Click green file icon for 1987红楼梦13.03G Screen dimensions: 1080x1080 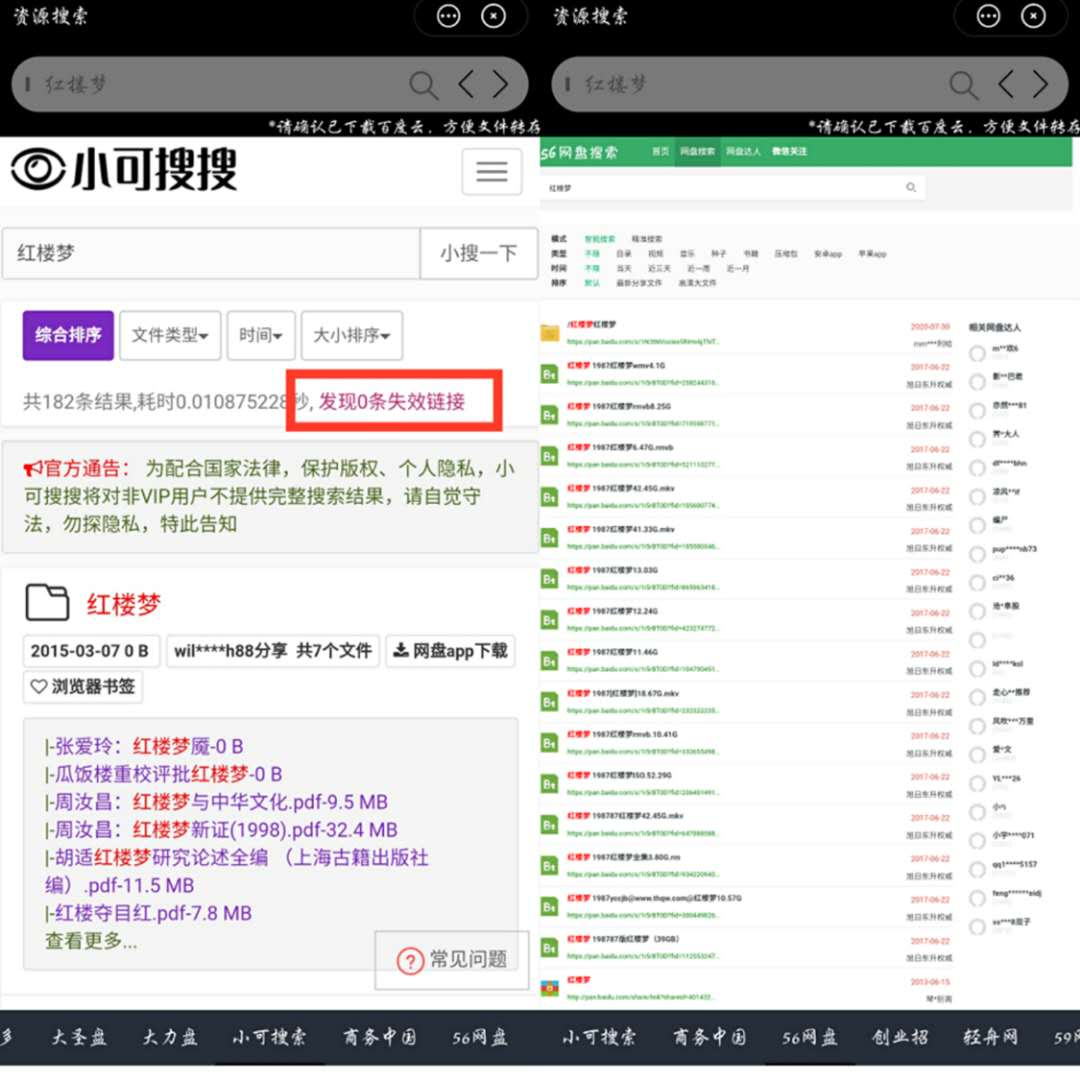(549, 579)
